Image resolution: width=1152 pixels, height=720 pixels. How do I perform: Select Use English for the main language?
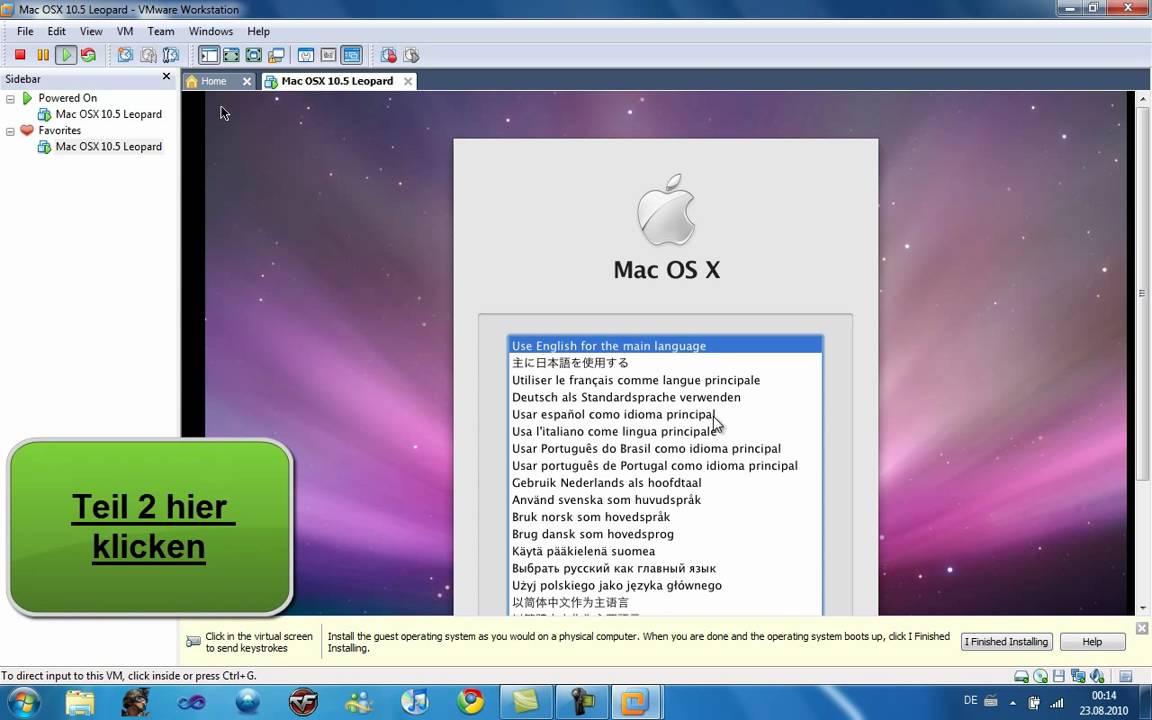click(665, 345)
